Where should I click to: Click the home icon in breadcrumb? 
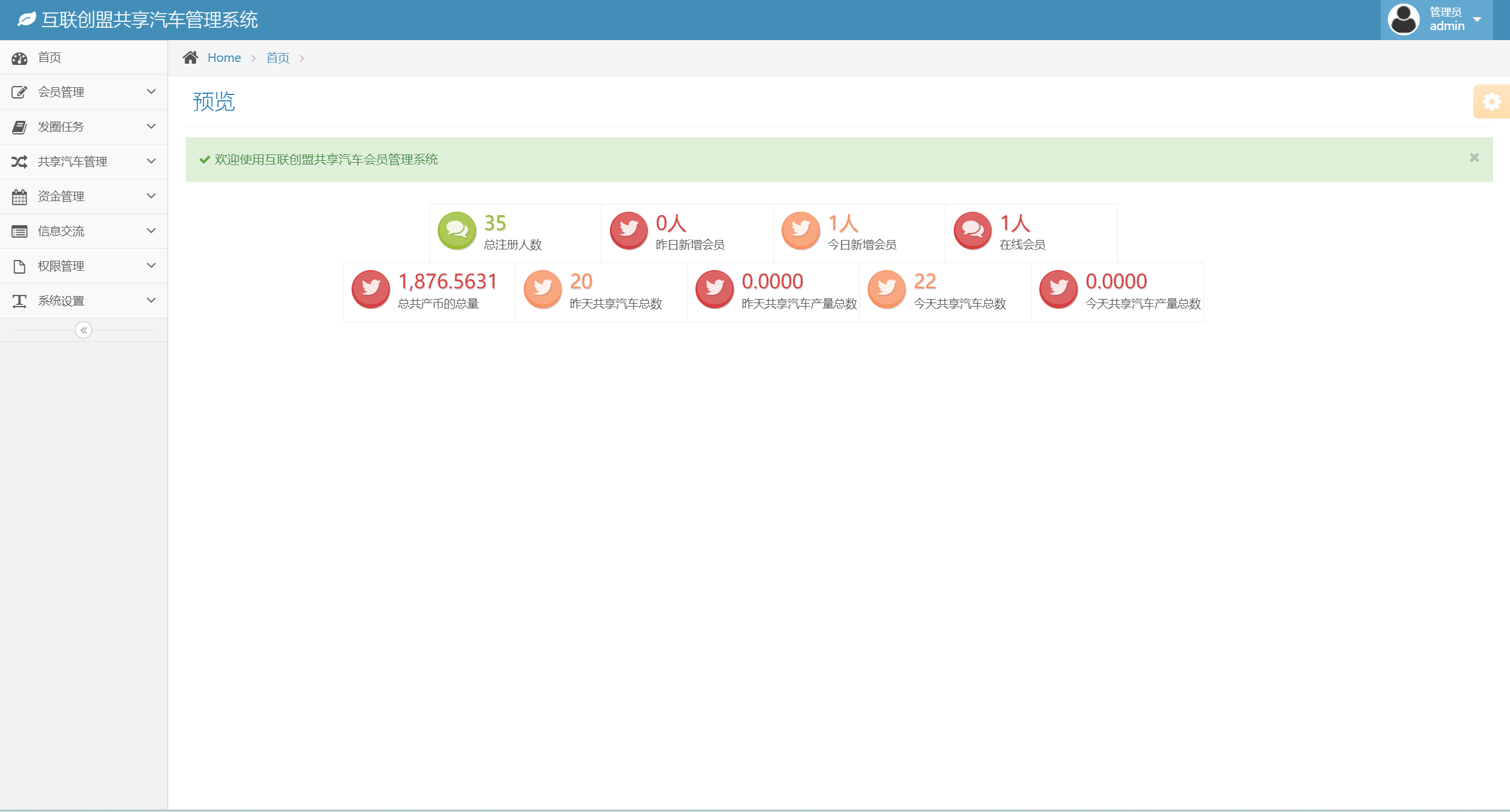click(x=190, y=58)
